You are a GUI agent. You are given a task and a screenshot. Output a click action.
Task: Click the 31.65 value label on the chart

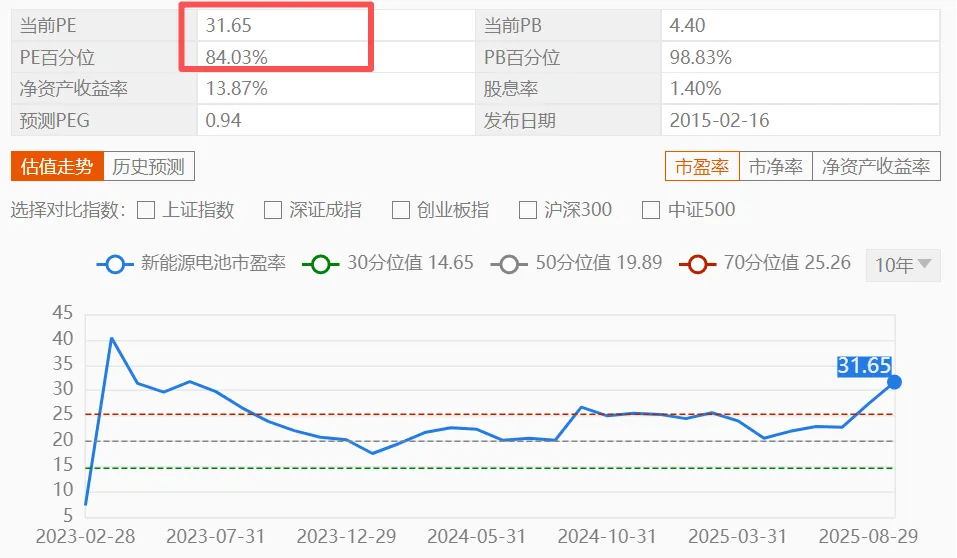(863, 366)
